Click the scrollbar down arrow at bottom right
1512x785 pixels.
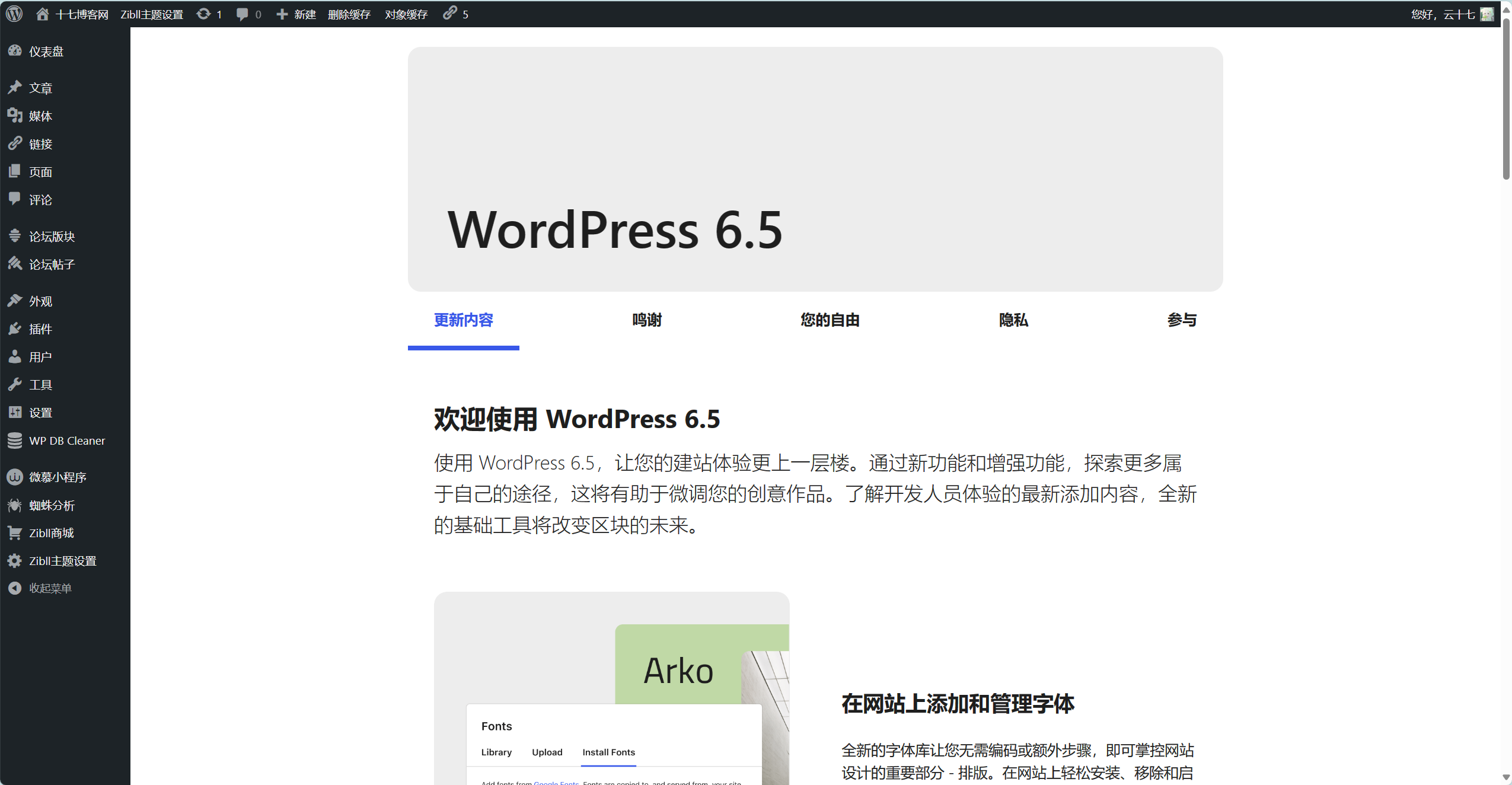[1505, 778]
